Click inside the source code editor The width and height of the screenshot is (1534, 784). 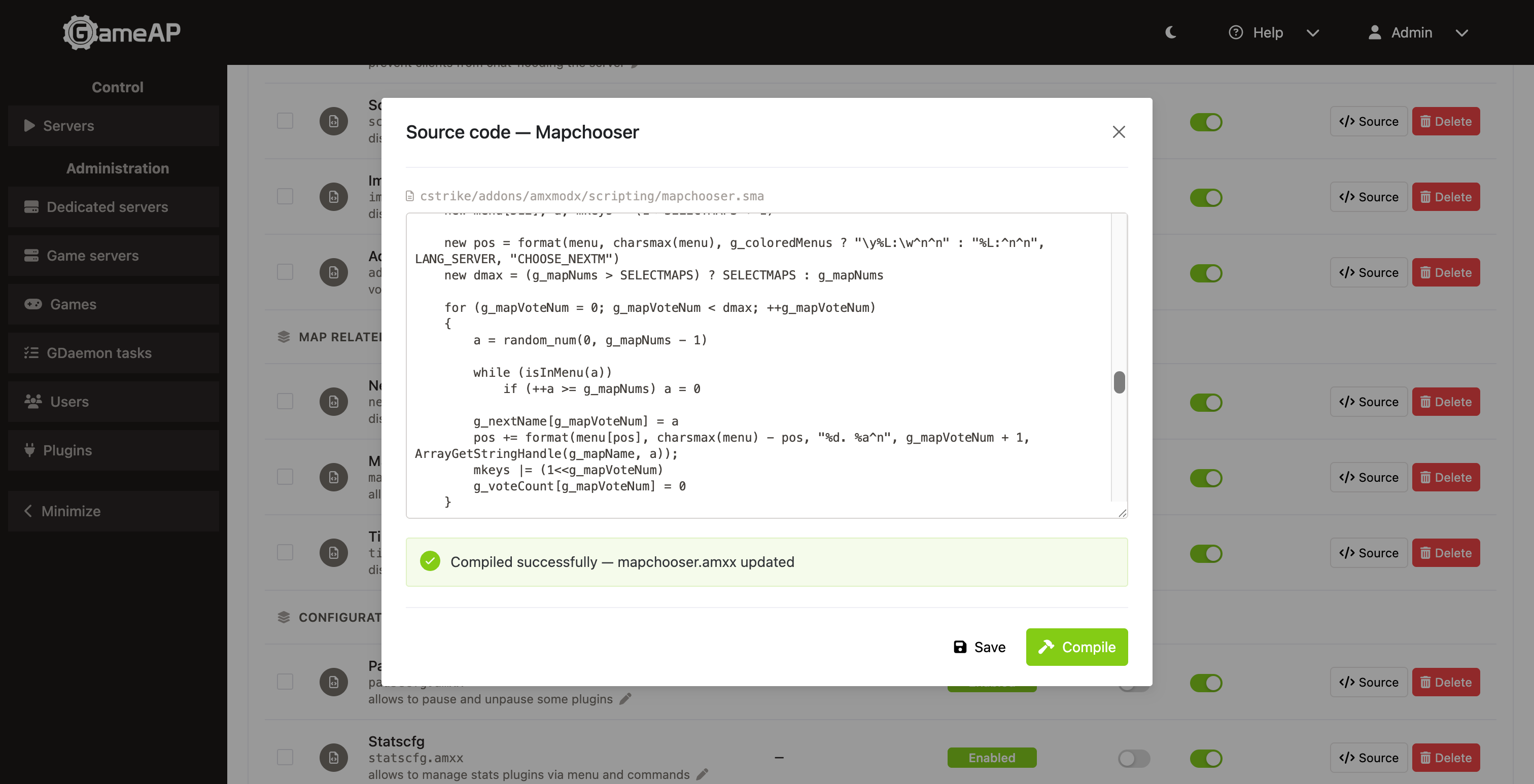point(758,366)
